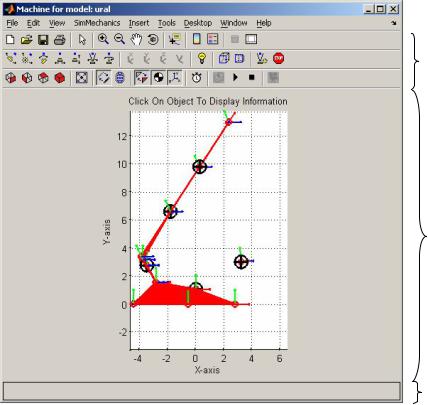Select the Orbit Camera tool

click(11, 59)
